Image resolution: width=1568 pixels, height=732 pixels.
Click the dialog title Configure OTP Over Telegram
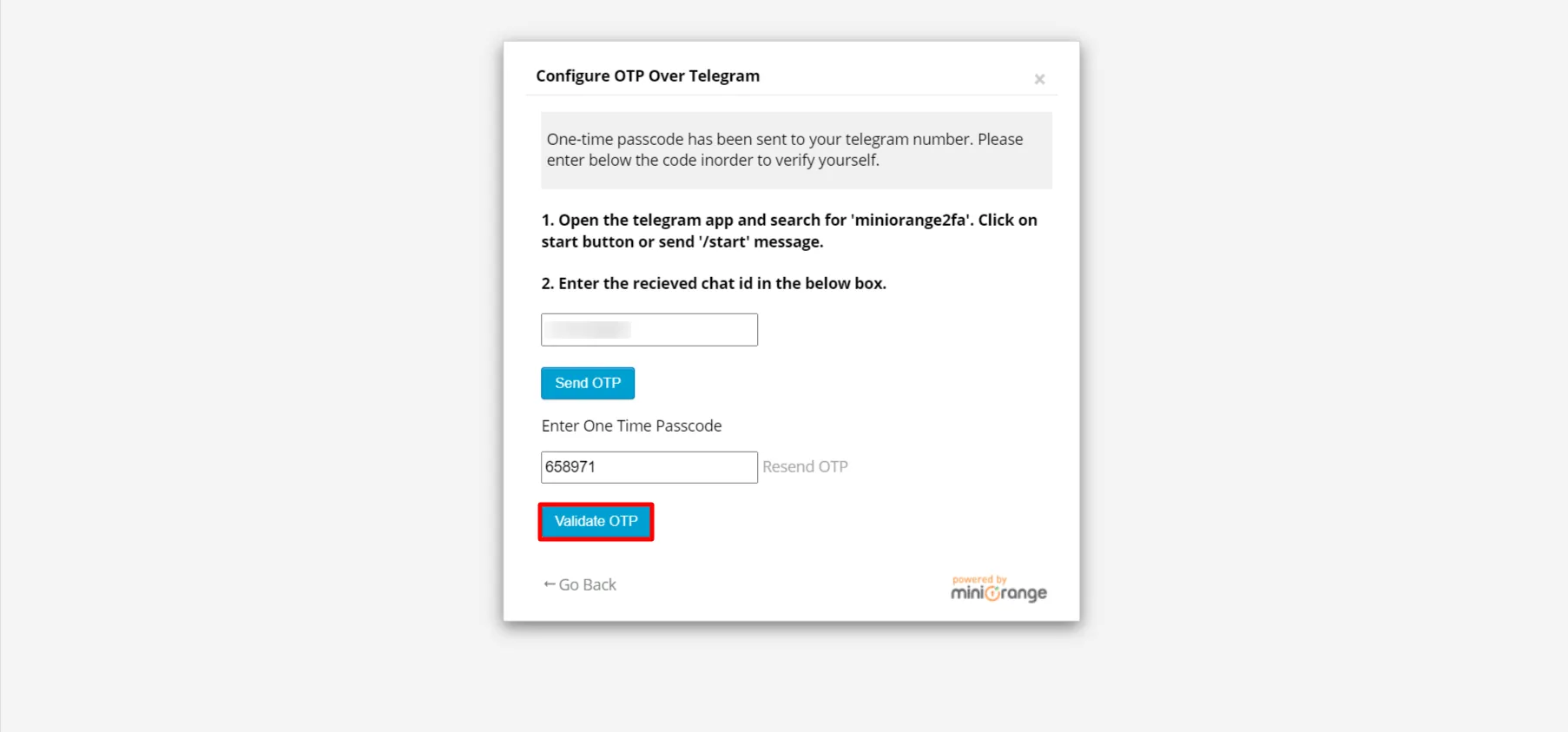pos(647,76)
